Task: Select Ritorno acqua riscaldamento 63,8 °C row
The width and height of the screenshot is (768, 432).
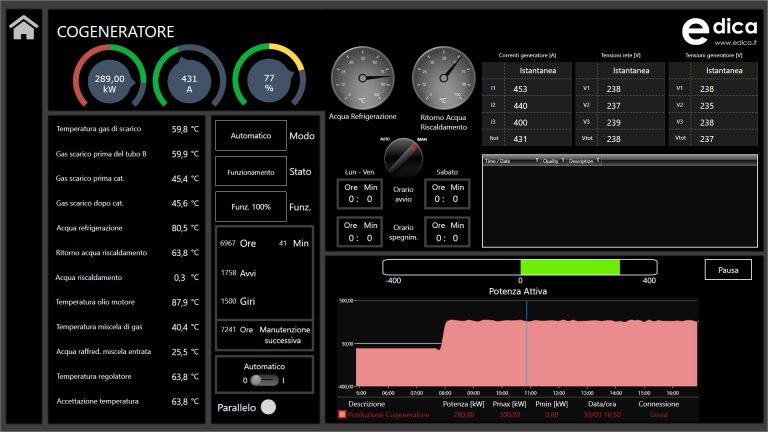Action: [127, 253]
